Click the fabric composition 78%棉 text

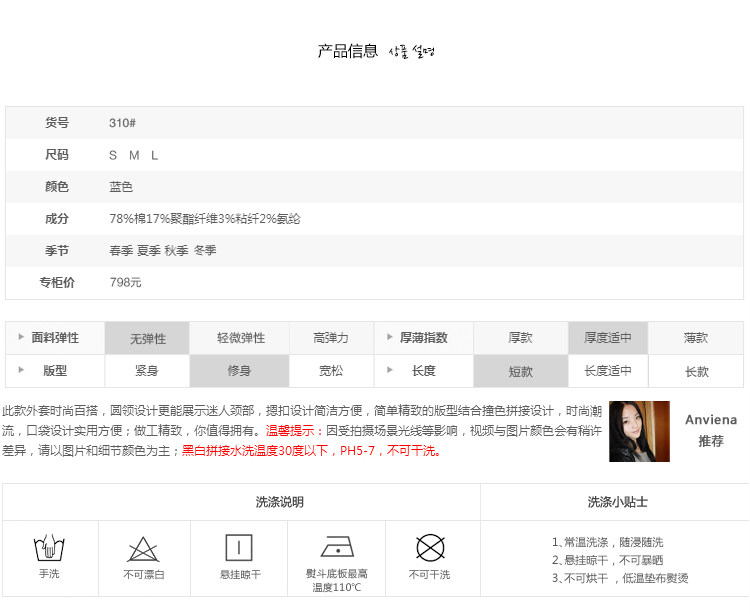[127, 219]
